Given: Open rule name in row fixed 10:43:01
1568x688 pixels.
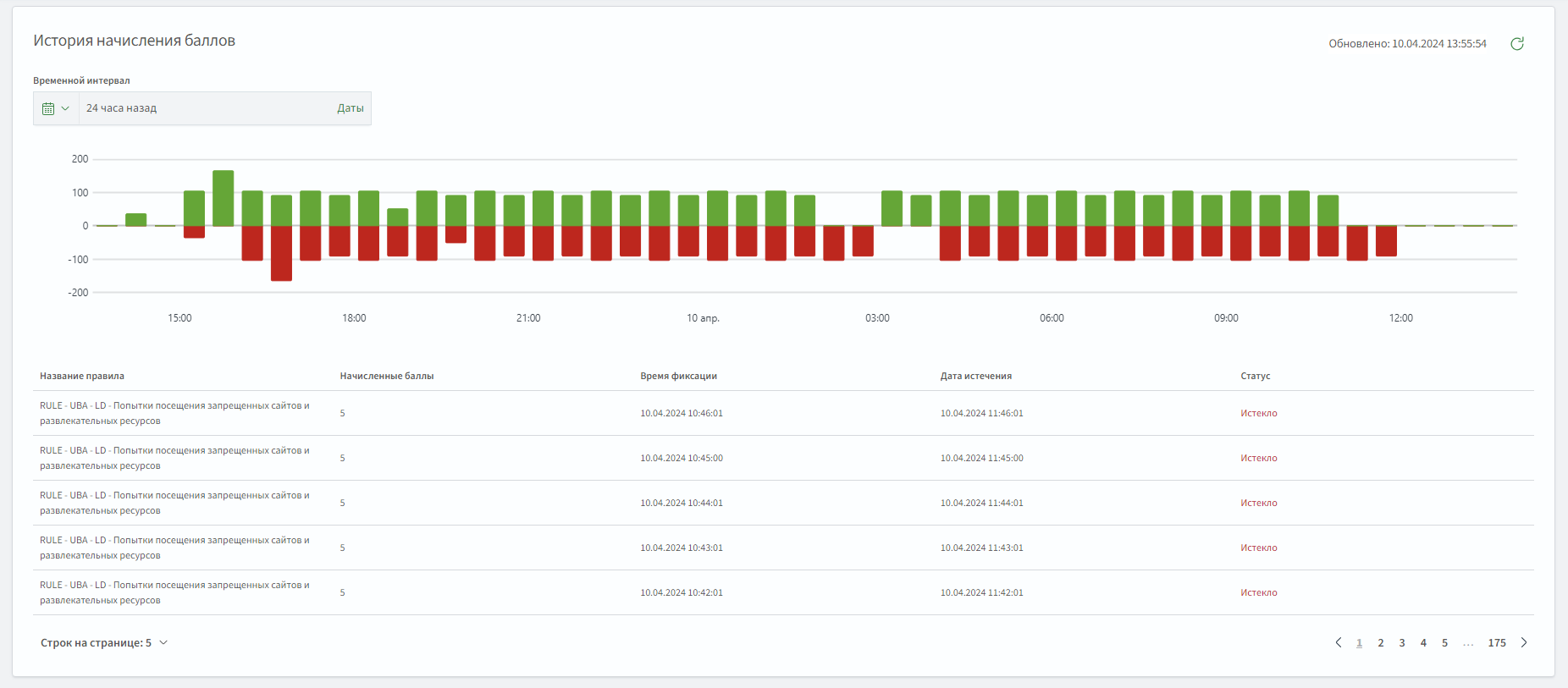Looking at the screenshot, I should pyautogui.click(x=174, y=548).
